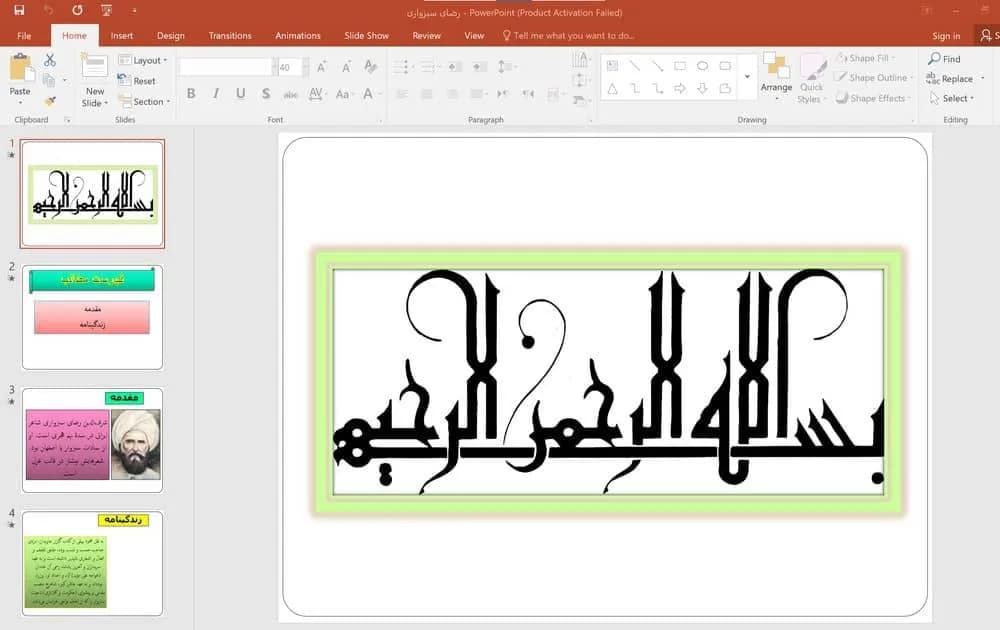Open Quick Styles gallery
This screenshot has height=630, width=1000.
tap(811, 79)
